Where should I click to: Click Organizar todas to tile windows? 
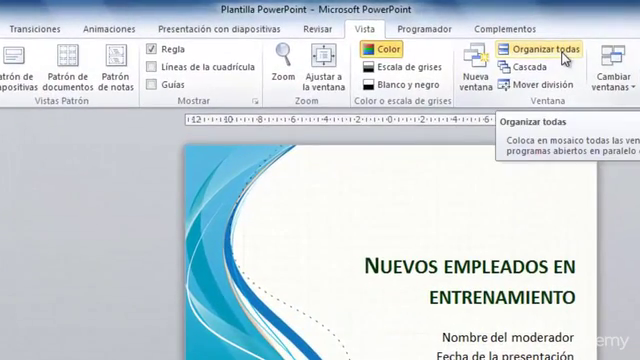point(539,49)
